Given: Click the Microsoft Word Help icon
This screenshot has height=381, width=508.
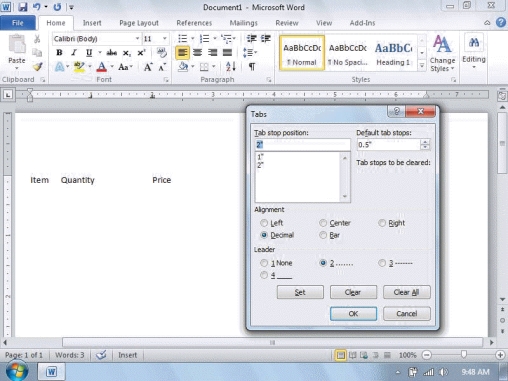Looking at the screenshot, I should click(501, 23).
